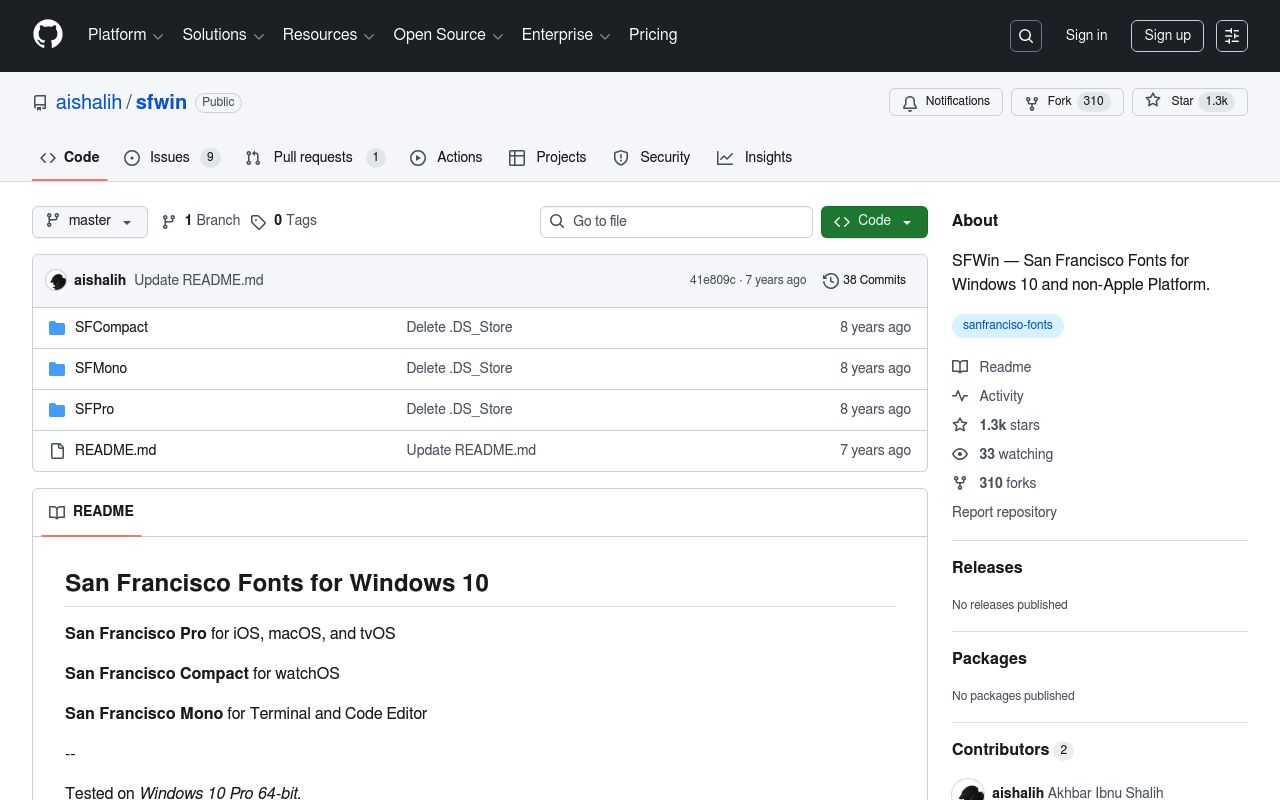Open the SFCompact folder
Screen dimensions: 1280x800
pos(111,327)
